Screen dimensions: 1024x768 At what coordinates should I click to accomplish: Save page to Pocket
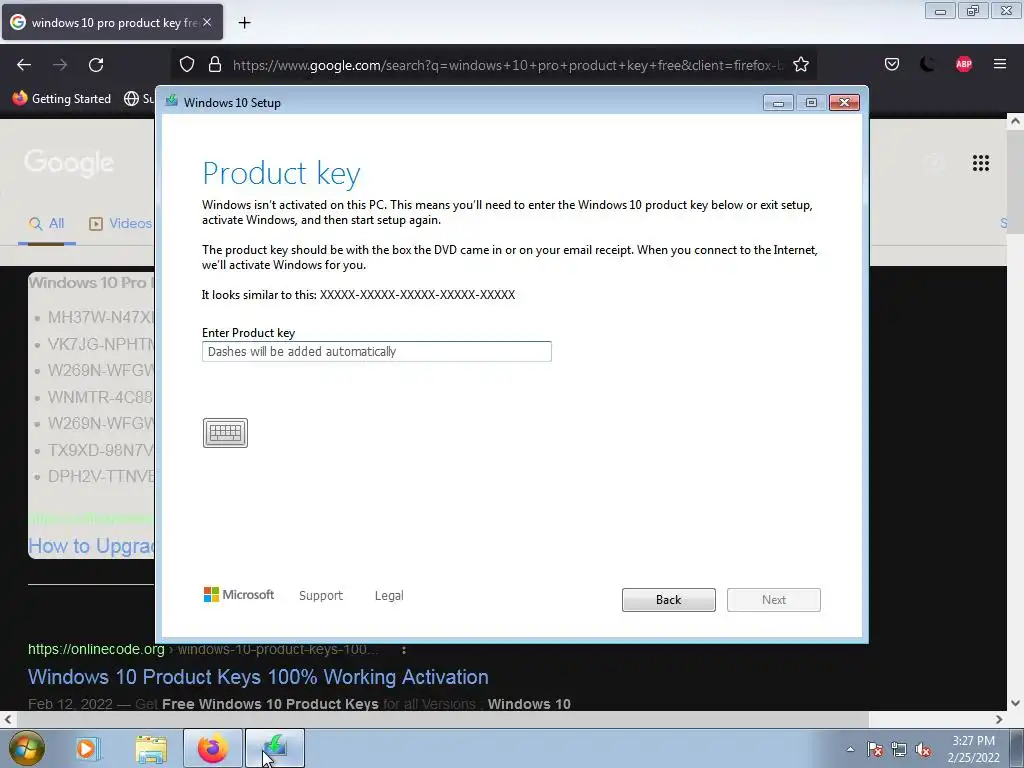[x=892, y=64]
